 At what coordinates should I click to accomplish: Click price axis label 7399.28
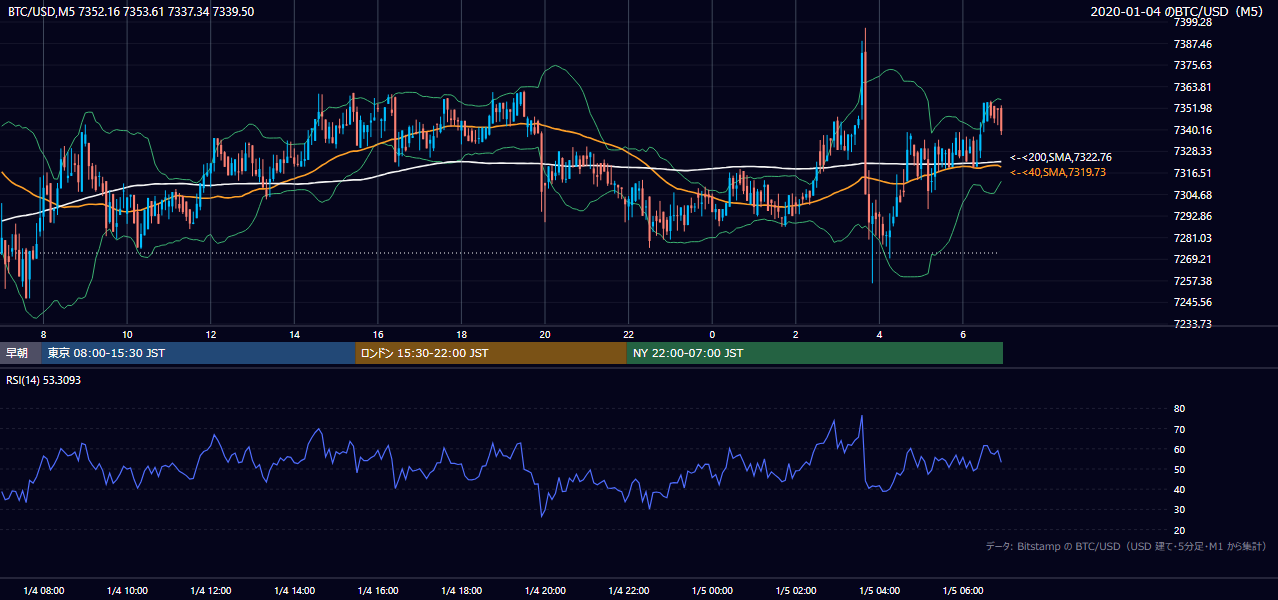tap(1193, 22)
